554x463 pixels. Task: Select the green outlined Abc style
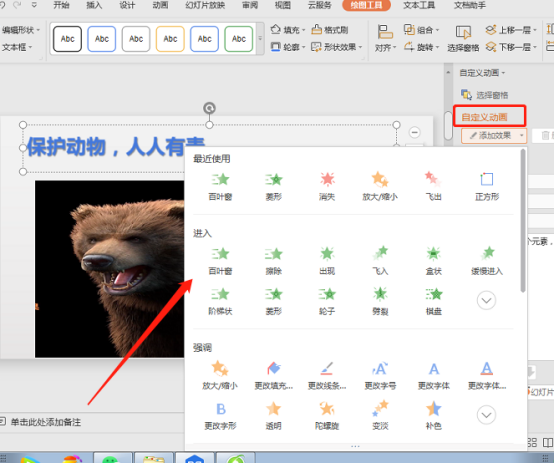[x=238, y=39]
